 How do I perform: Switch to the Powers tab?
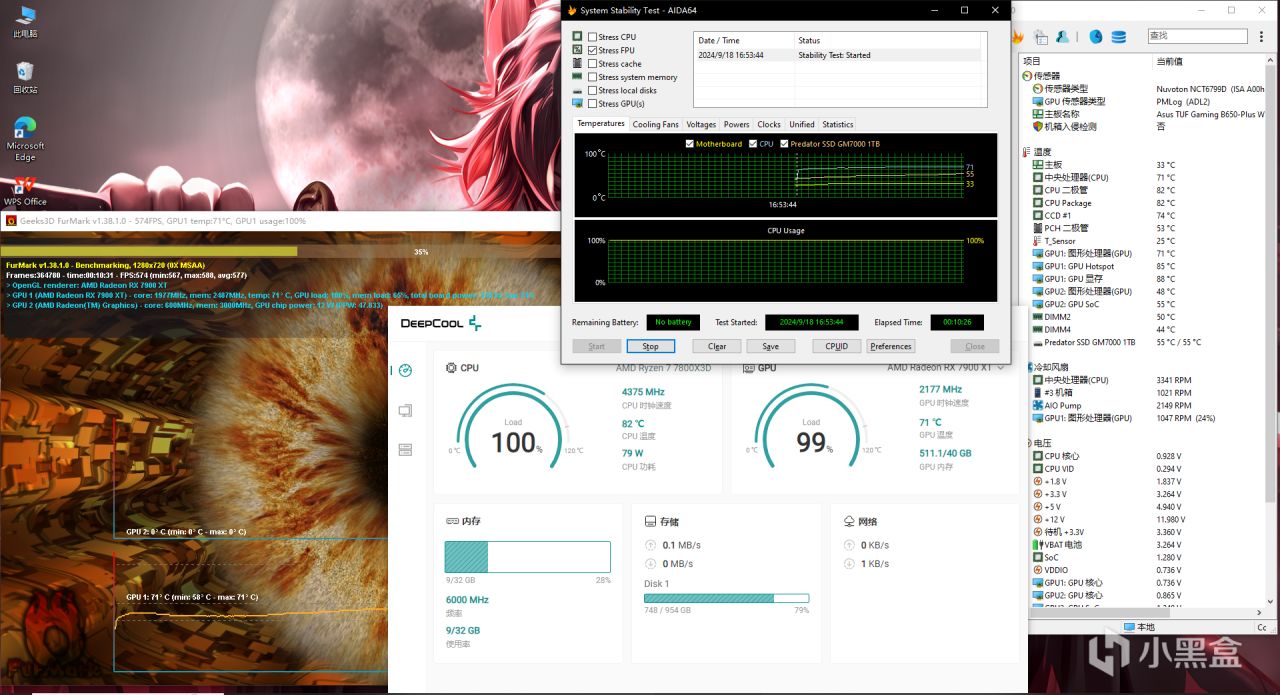(x=736, y=124)
